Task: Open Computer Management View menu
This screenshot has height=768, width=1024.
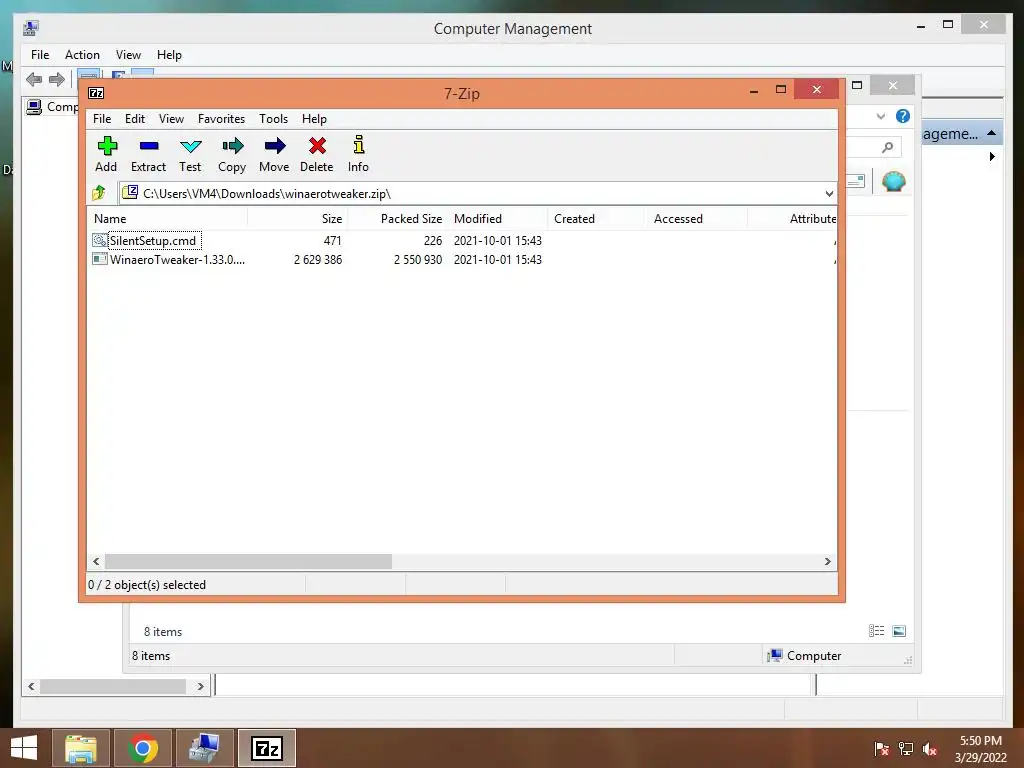Action: [128, 55]
